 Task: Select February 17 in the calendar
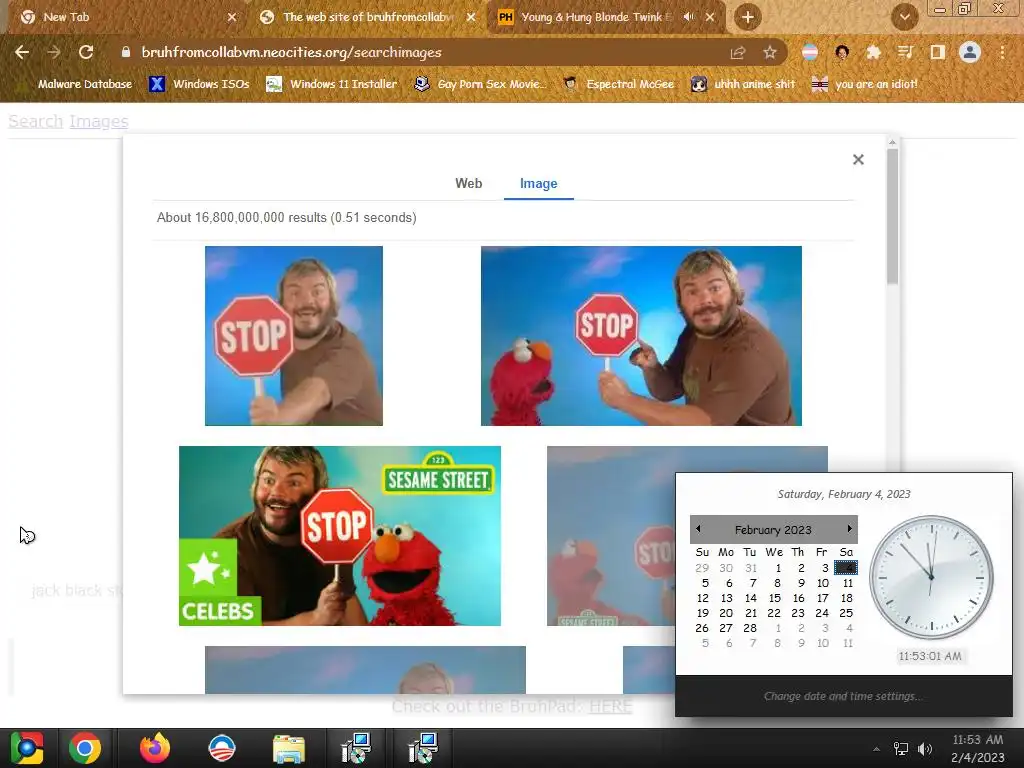[822, 598]
